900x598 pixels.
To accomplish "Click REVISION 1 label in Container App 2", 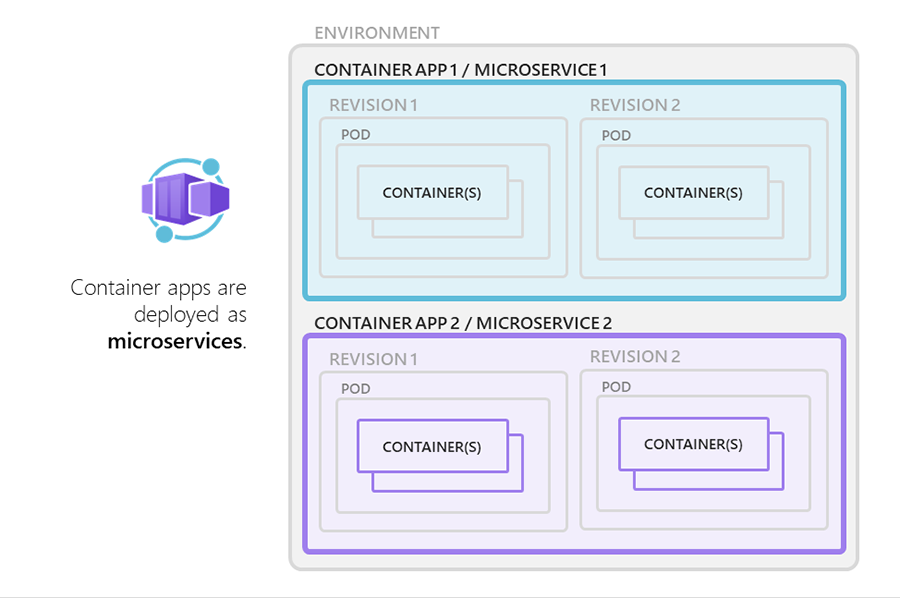I will [373, 359].
